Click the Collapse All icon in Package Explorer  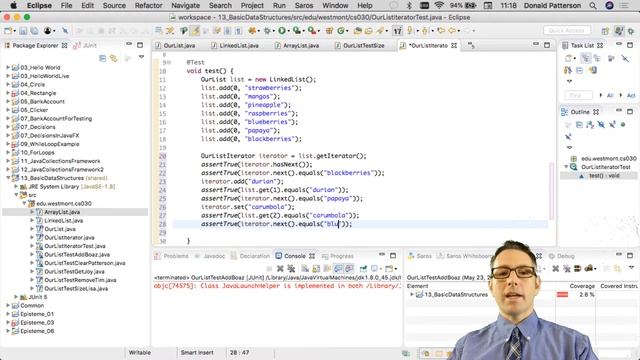pos(102,58)
